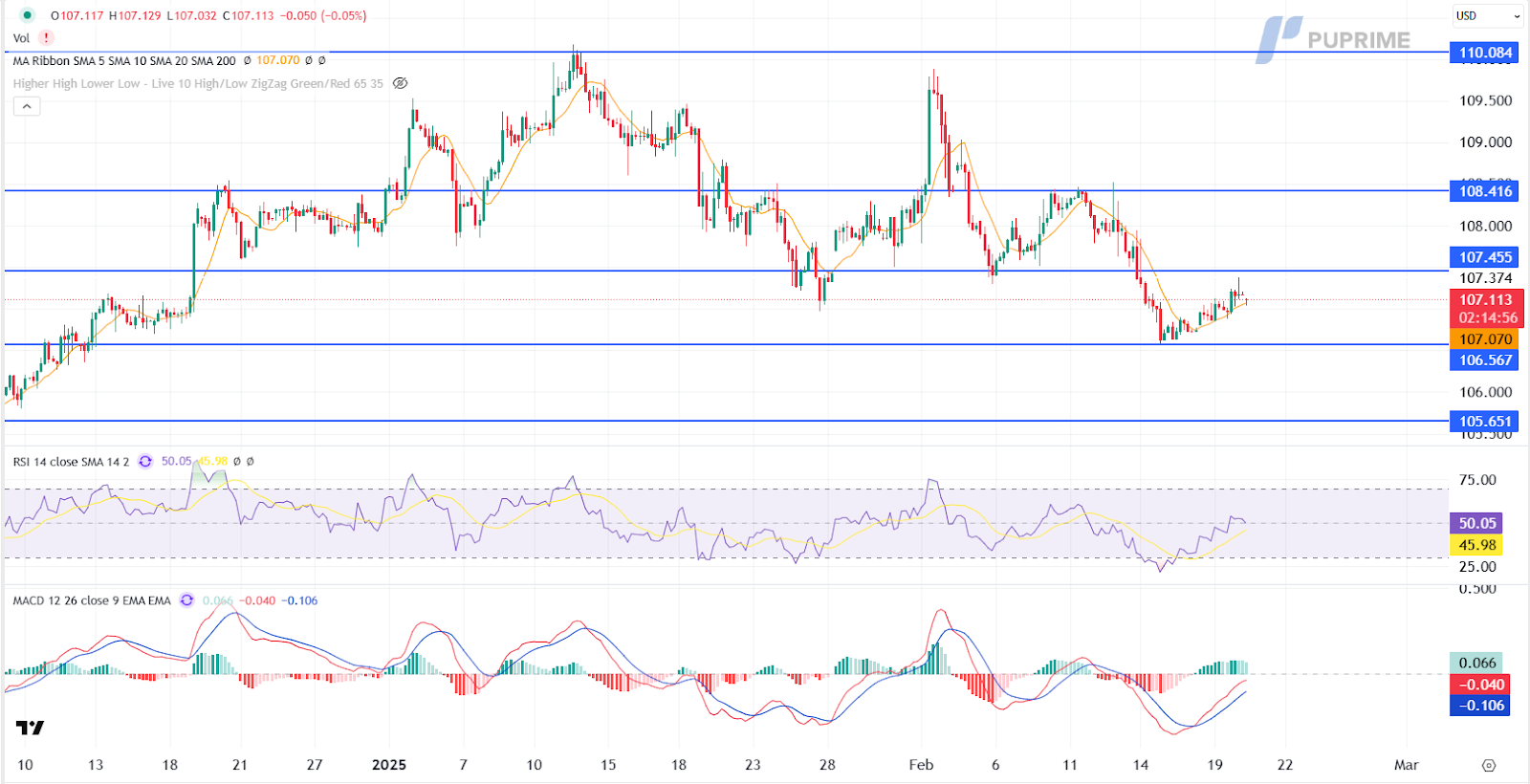
Task: Click the Feb date on time axis
Action: click(x=921, y=765)
